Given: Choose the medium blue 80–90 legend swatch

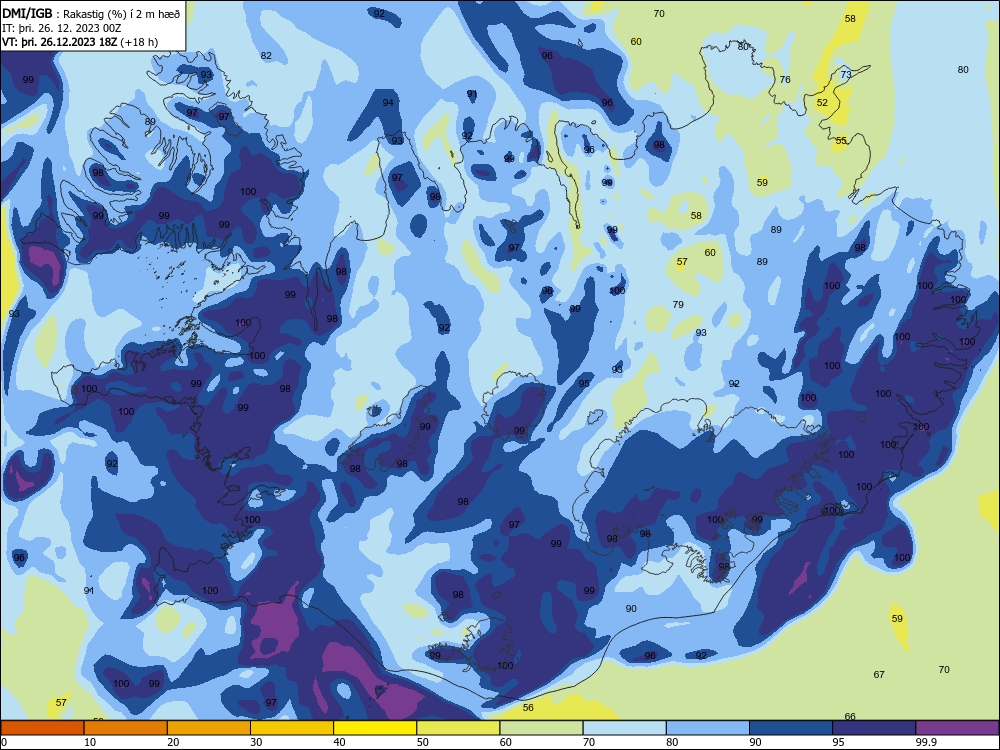Looking at the screenshot, I should click(x=708, y=728).
